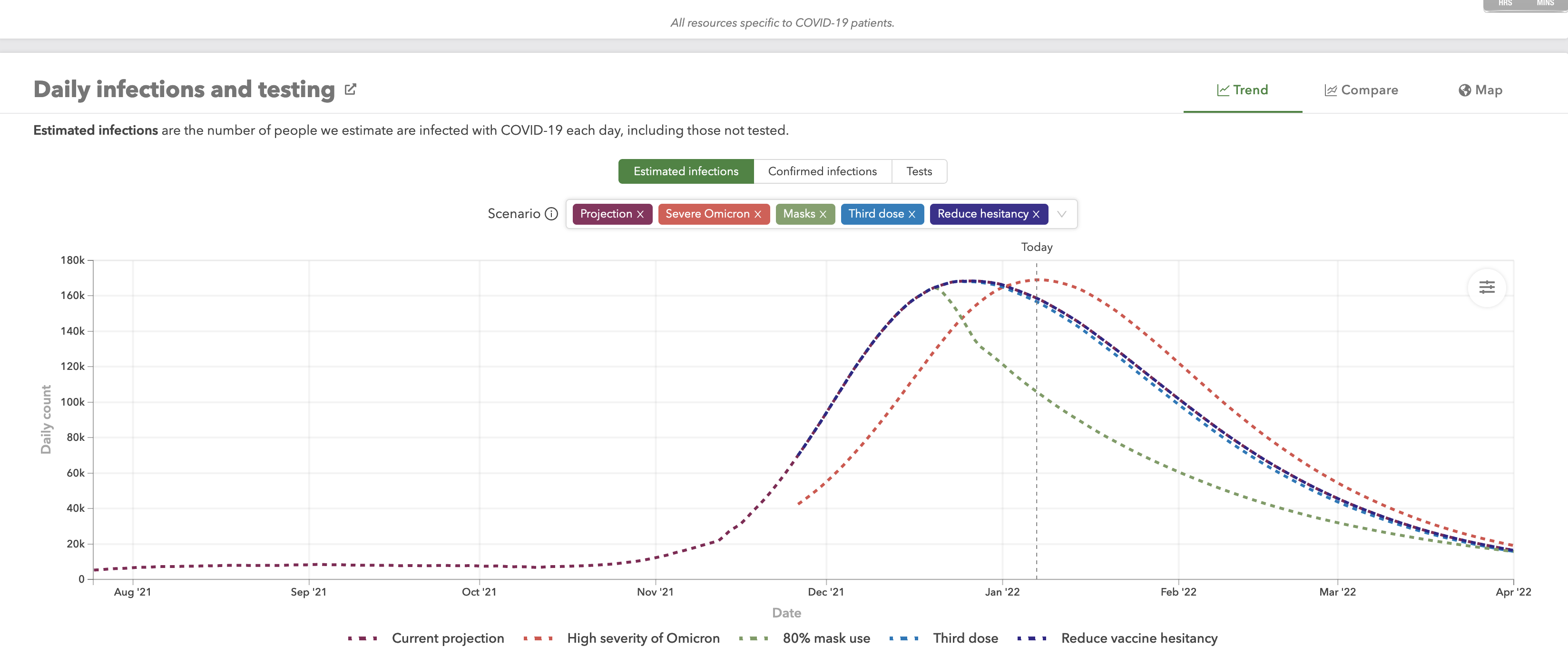
Task: Remove the Severe Omicron scenario tag
Action: 758,214
